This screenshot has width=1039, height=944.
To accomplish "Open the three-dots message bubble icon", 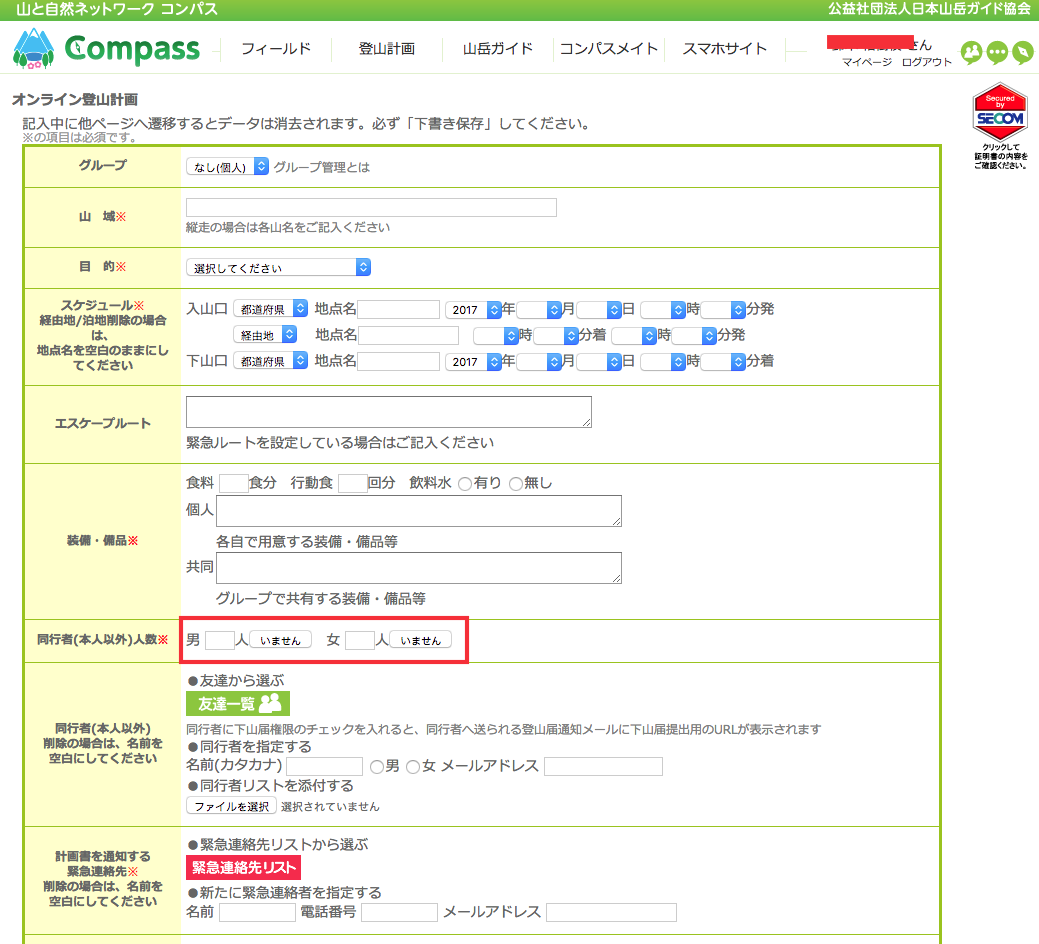I will click(x=996, y=52).
